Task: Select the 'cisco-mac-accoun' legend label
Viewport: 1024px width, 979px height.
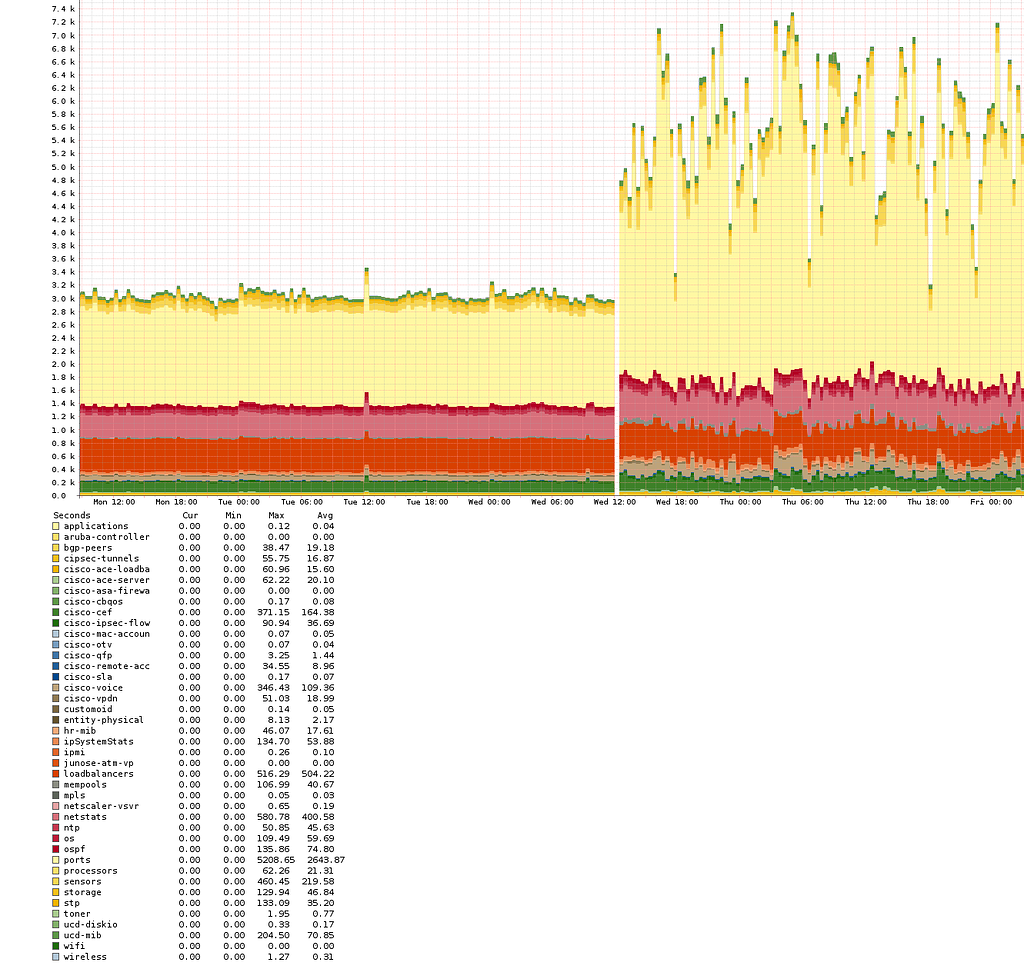Action: click(x=106, y=634)
